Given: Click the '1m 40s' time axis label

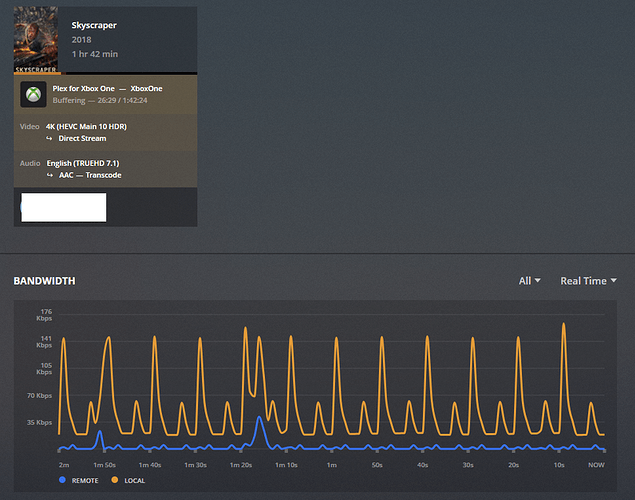Looking at the screenshot, I should point(150,465).
